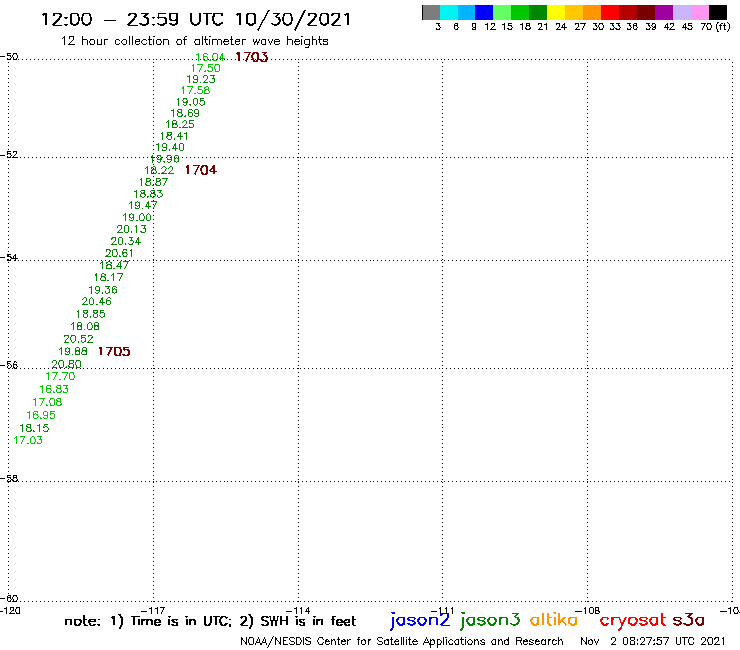Viewport: 740px width, 650px height.
Task: Click the wave height value 18.83
Action: tap(148, 194)
